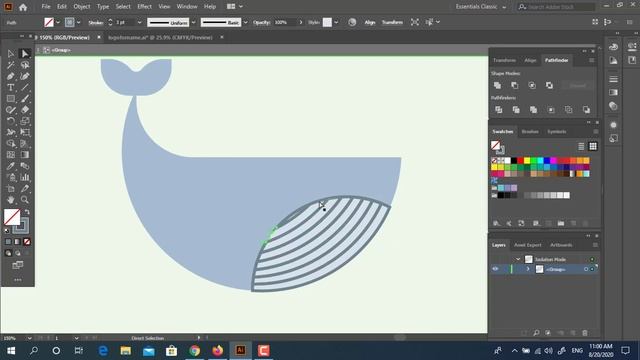Swap fill and stroke colors
This screenshot has width=640, height=360.
(27, 212)
